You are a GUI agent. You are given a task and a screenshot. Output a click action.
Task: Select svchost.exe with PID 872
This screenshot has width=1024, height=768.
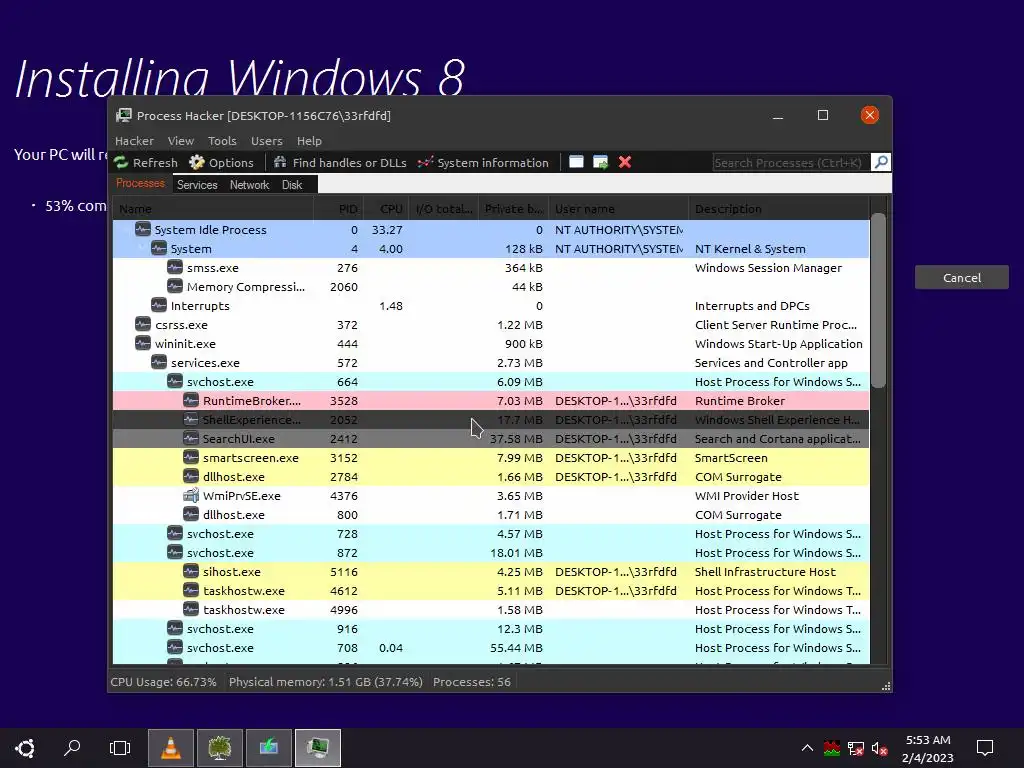click(490, 552)
